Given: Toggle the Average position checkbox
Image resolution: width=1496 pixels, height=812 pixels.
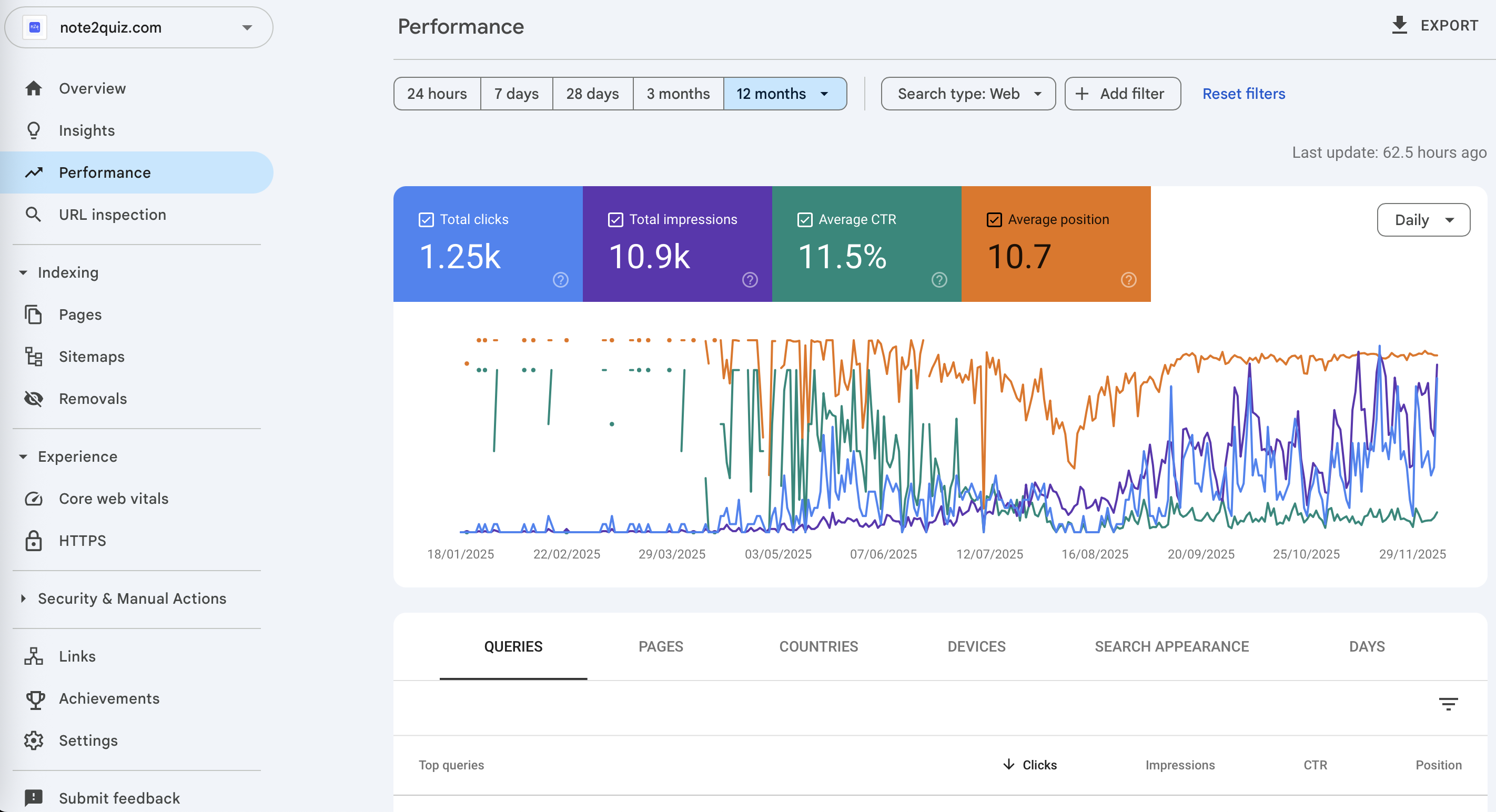Looking at the screenshot, I should tap(994, 219).
